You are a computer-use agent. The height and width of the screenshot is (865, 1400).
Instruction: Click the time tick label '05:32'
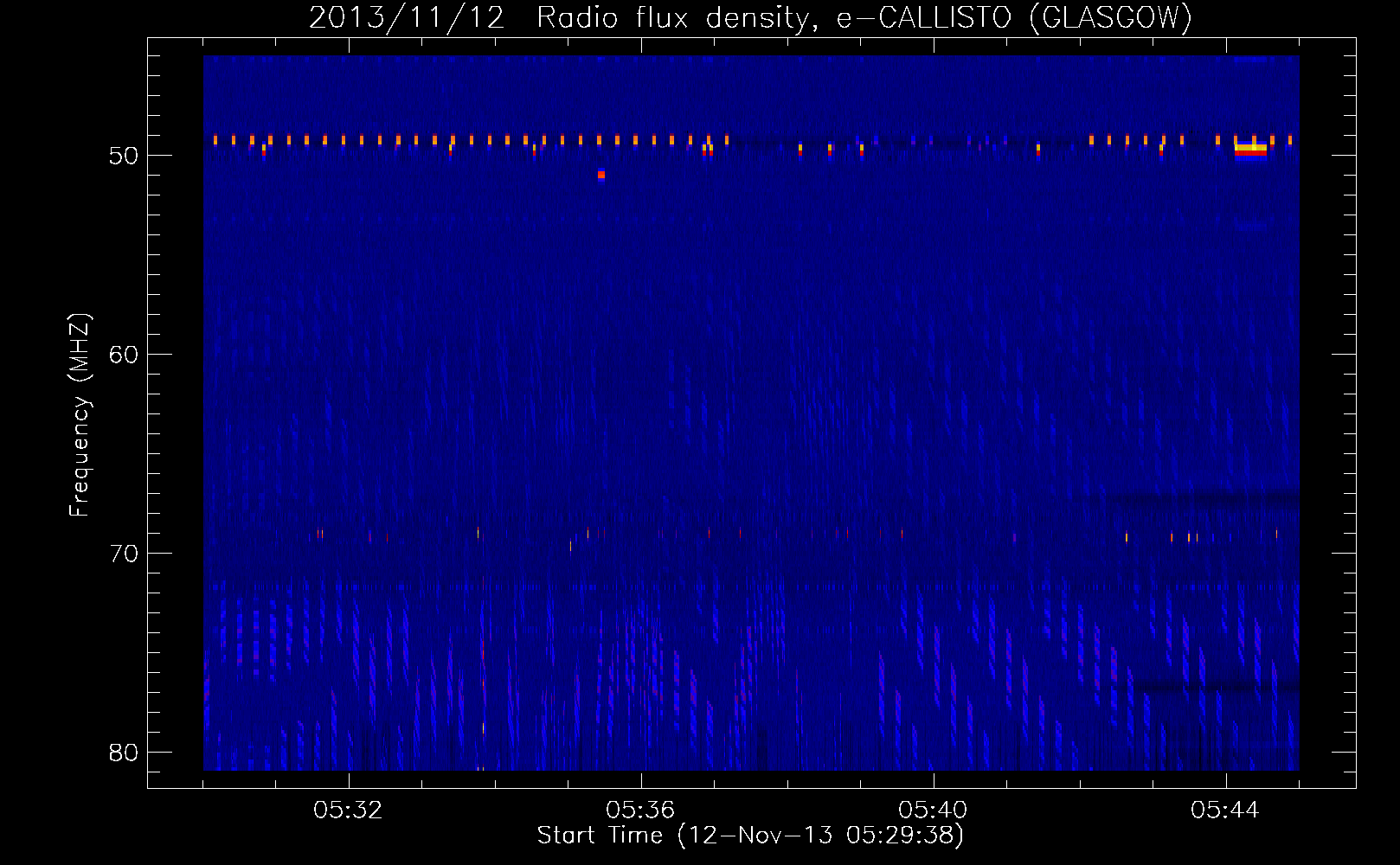348,811
